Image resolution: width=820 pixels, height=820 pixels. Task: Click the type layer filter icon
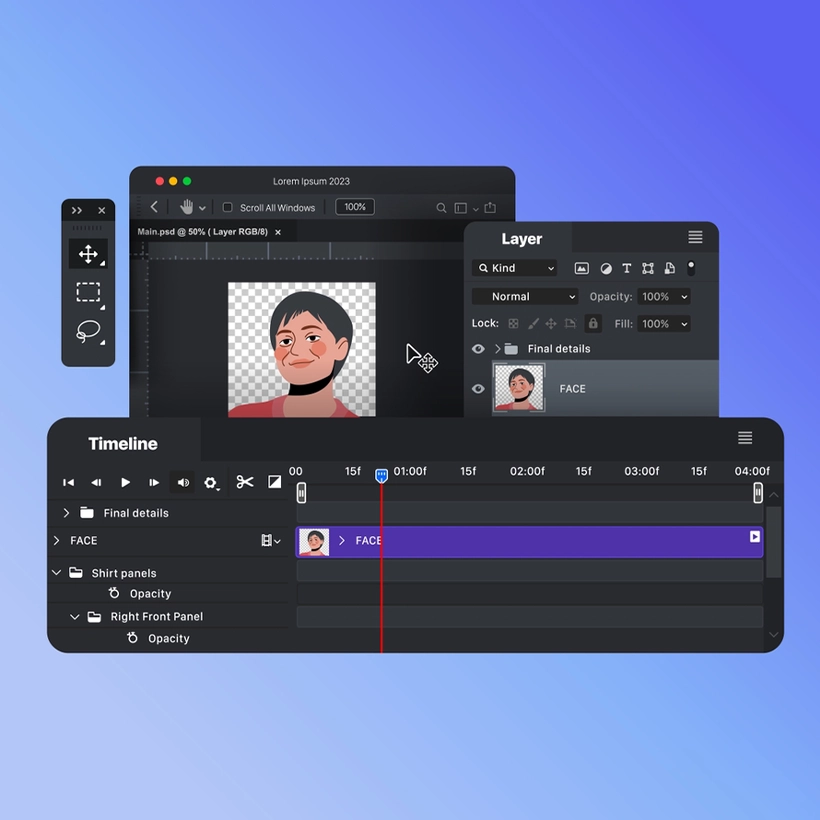627,268
